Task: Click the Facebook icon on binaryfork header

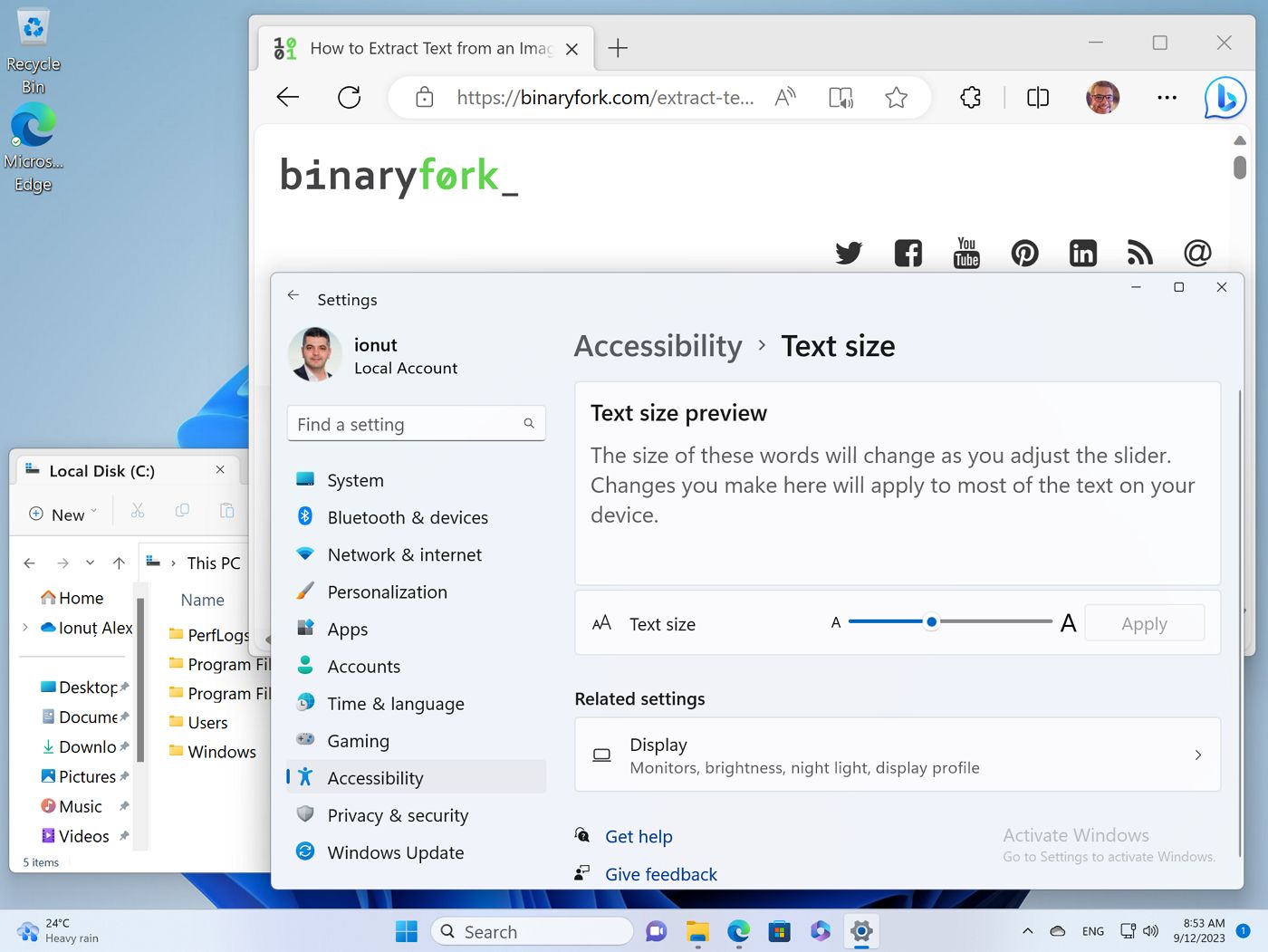Action: [x=908, y=254]
